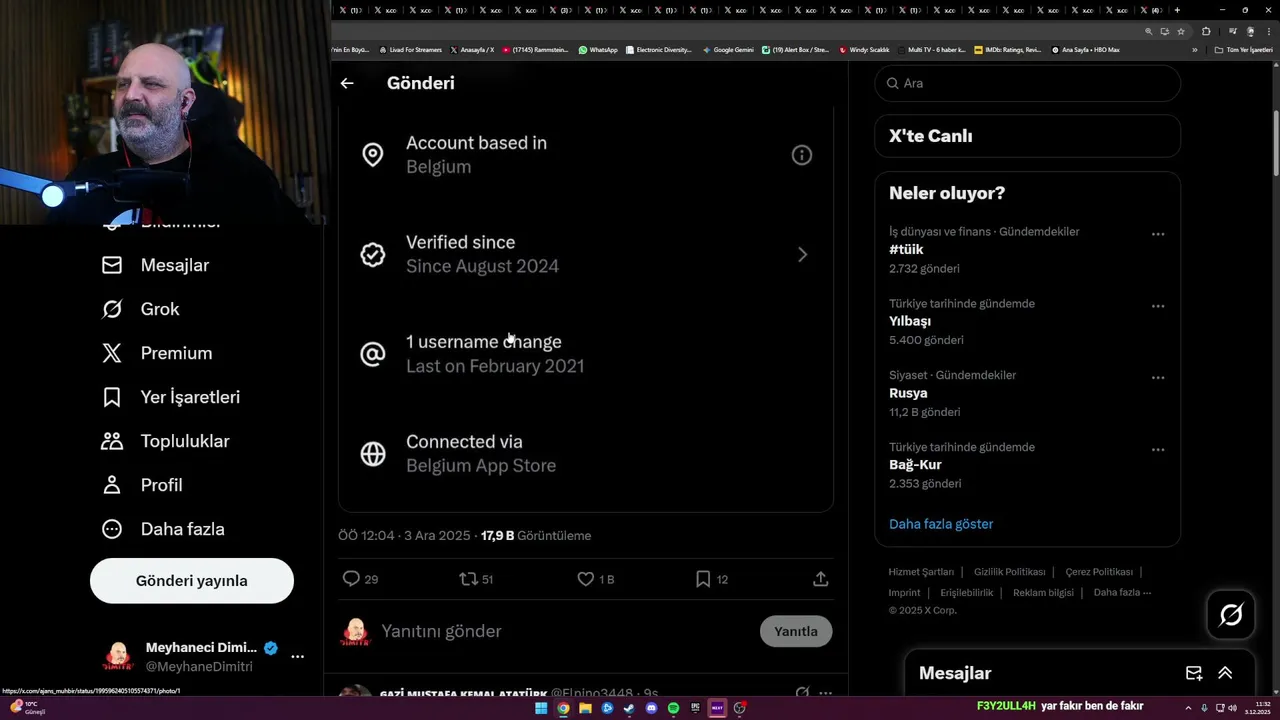Open more options for the #tüik trend
Image resolution: width=1280 pixels, height=720 pixels.
tap(1158, 234)
